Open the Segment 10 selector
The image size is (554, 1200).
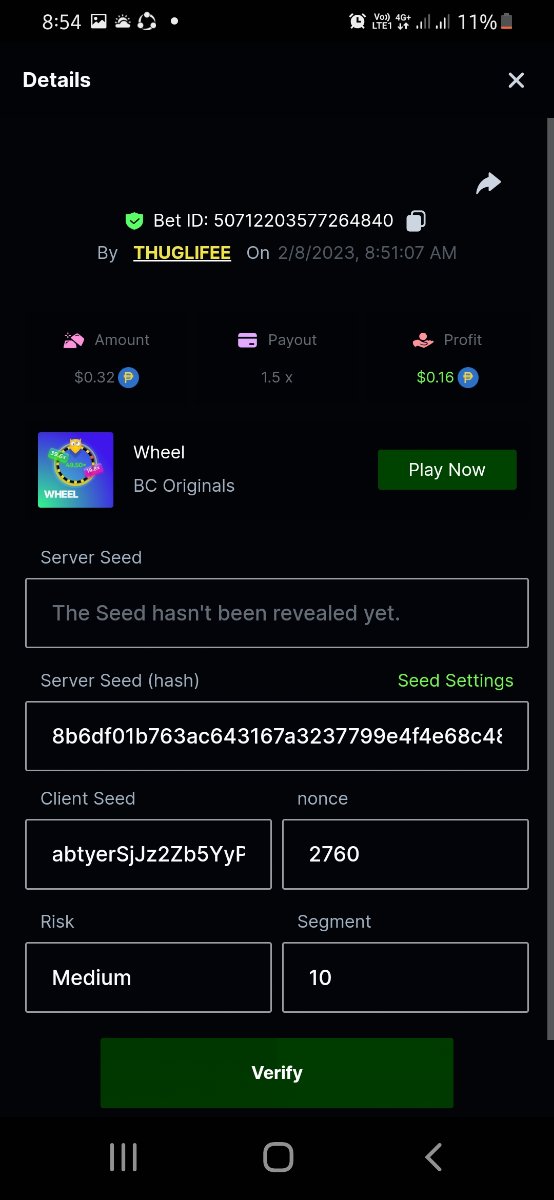coord(405,977)
